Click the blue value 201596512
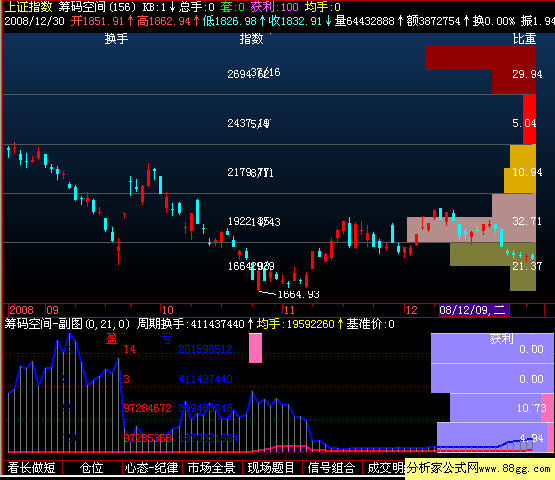Viewport: 555px width, 480px height. [x=205, y=350]
